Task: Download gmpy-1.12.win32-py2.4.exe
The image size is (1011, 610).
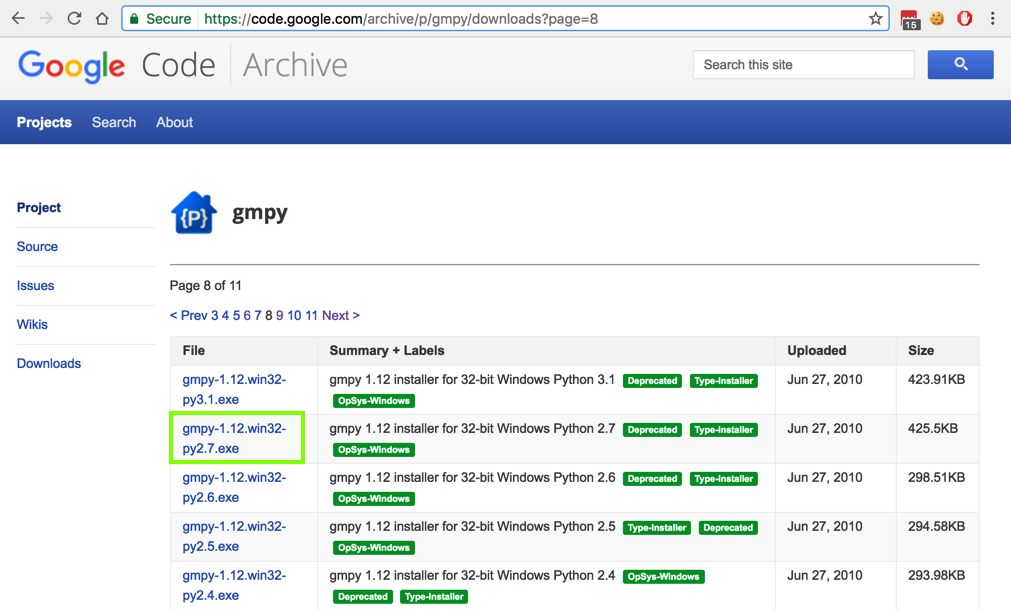Action: point(234,585)
